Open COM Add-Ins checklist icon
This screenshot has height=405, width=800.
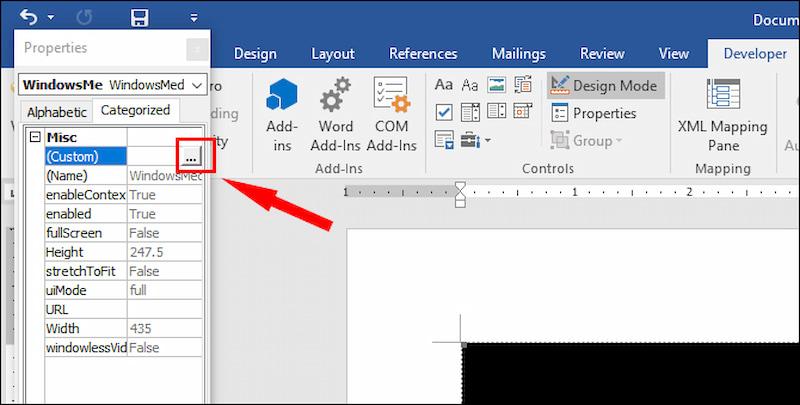point(392,94)
